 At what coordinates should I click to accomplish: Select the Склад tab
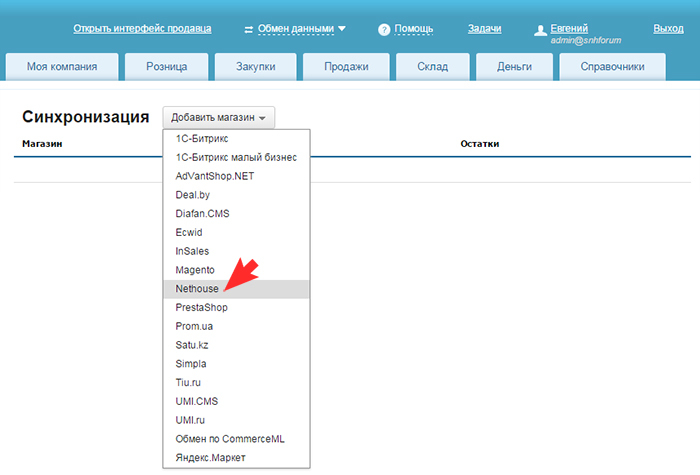(433, 67)
